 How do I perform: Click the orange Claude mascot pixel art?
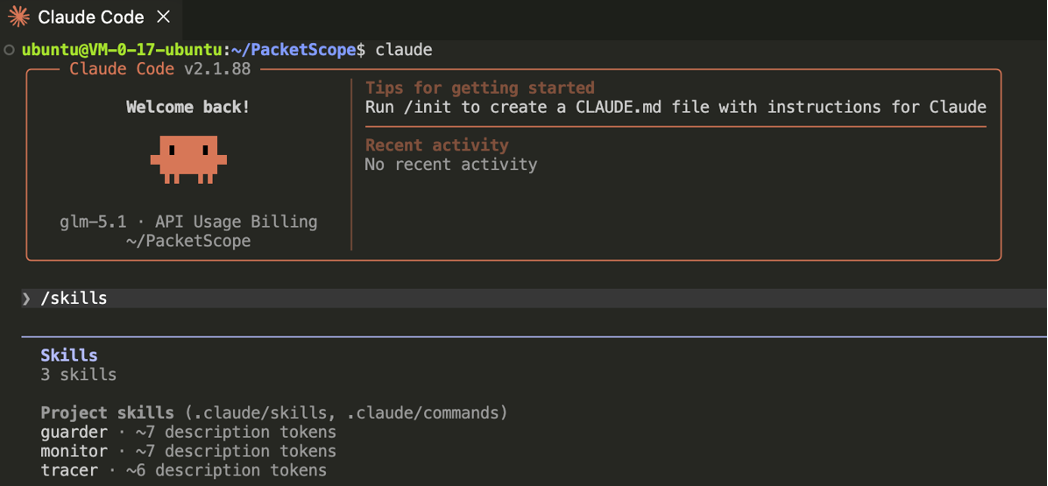pyautogui.click(x=188, y=160)
